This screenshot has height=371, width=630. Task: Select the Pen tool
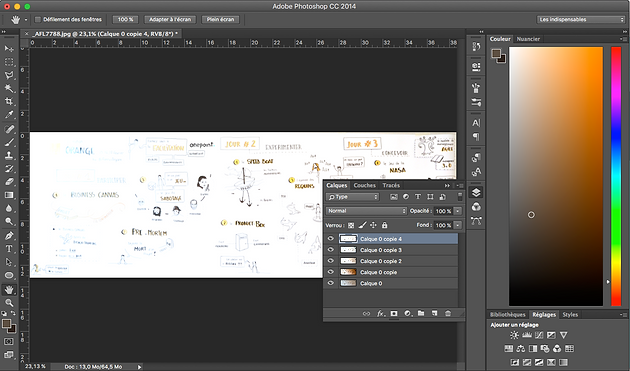point(9,236)
